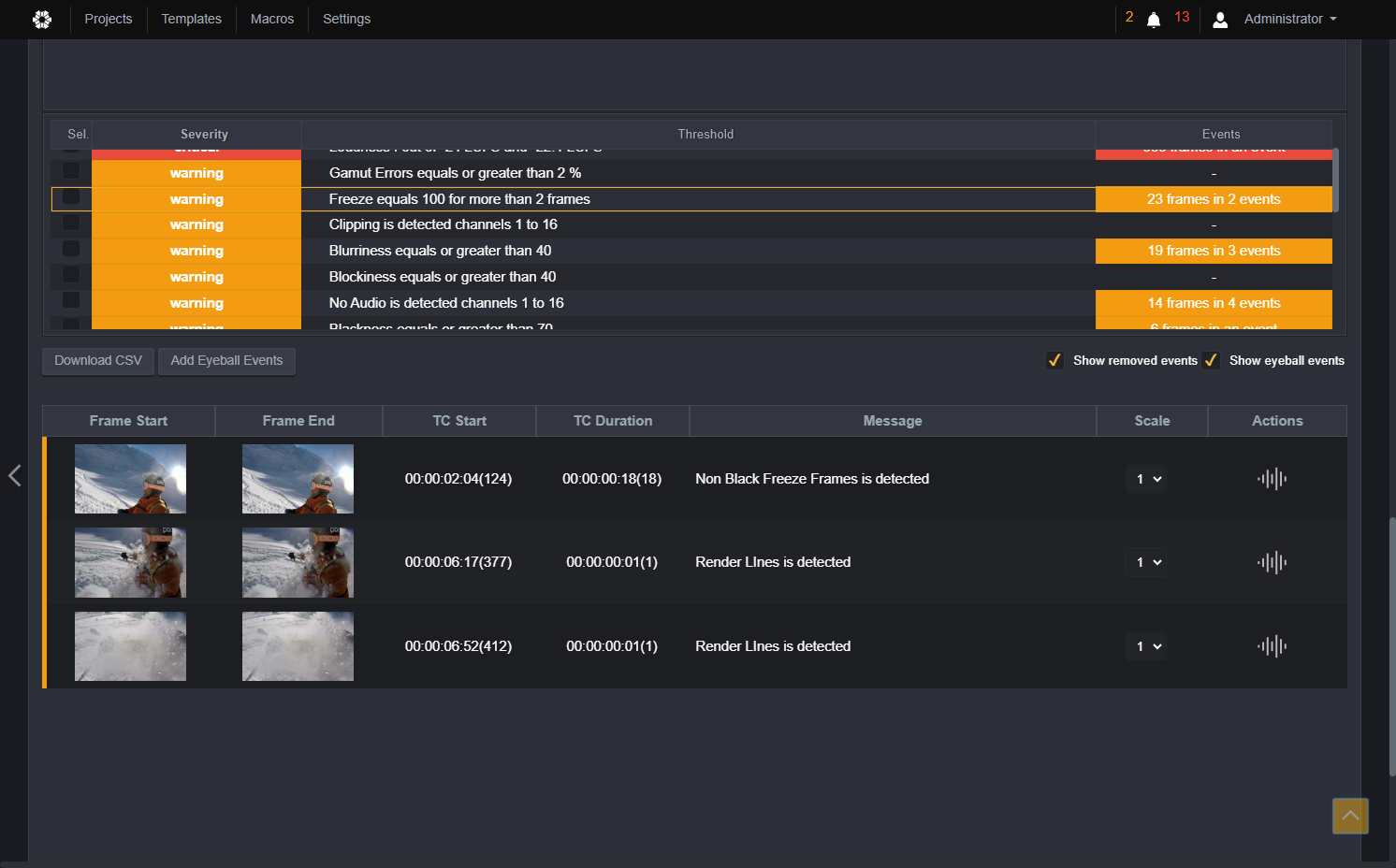Open the Projects menu
The width and height of the screenshot is (1396, 868).
tap(109, 19)
